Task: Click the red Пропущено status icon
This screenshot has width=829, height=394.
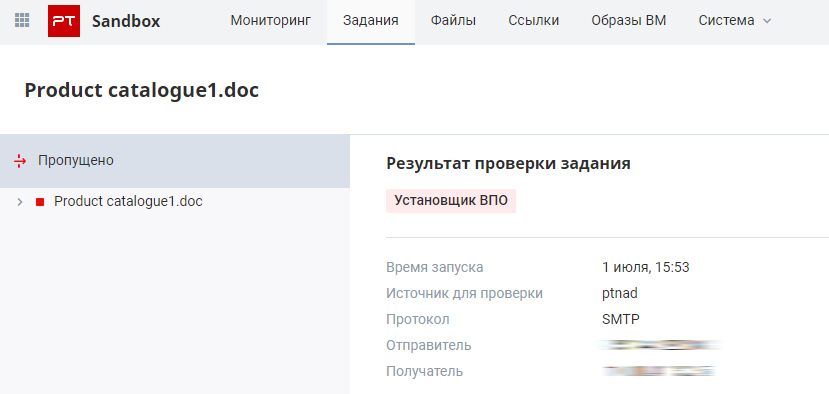Action: pyautogui.click(x=20, y=161)
